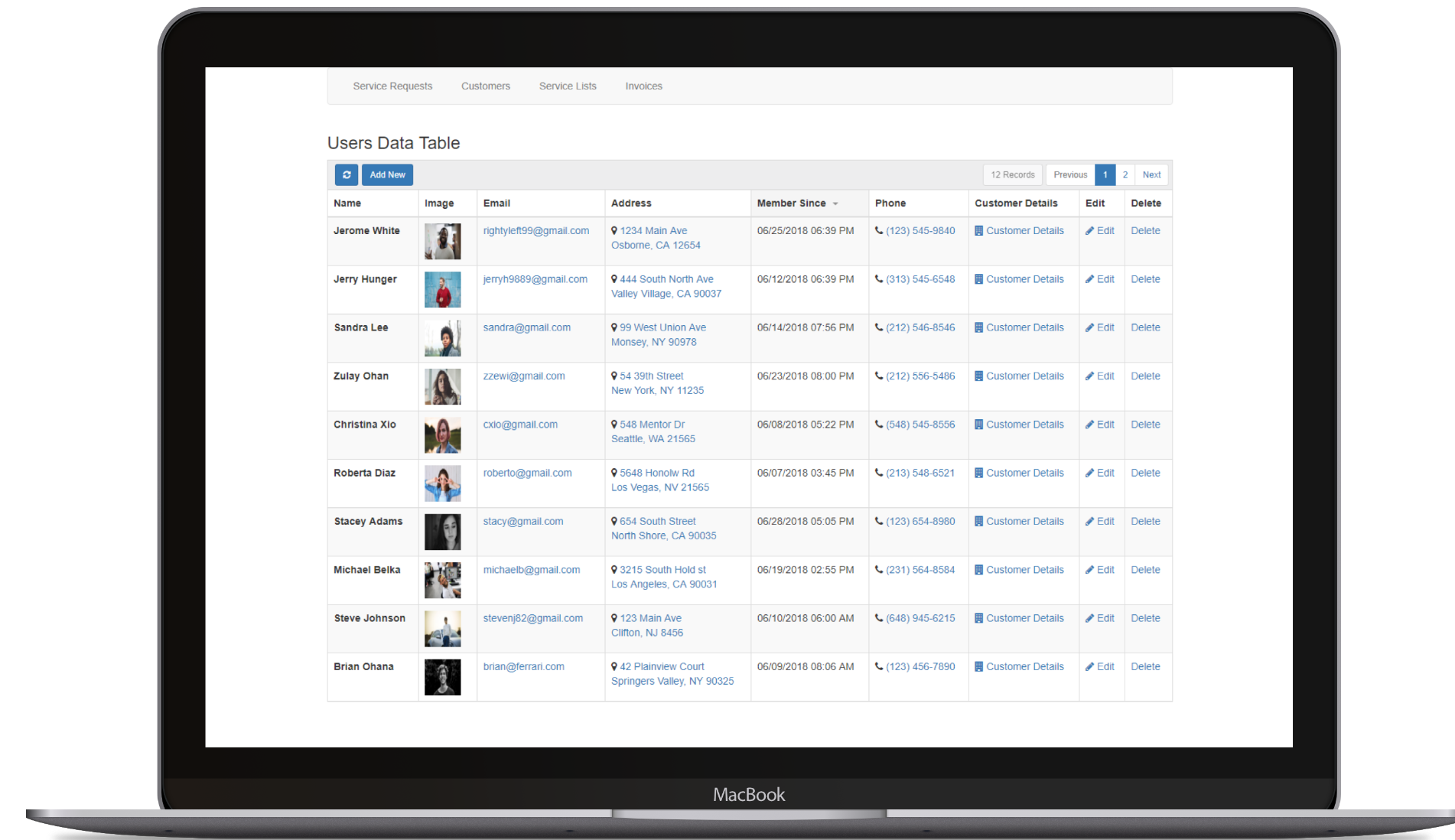
Task: Click page 1 indicator in pagination
Action: pyautogui.click(x=1105, y=174)
